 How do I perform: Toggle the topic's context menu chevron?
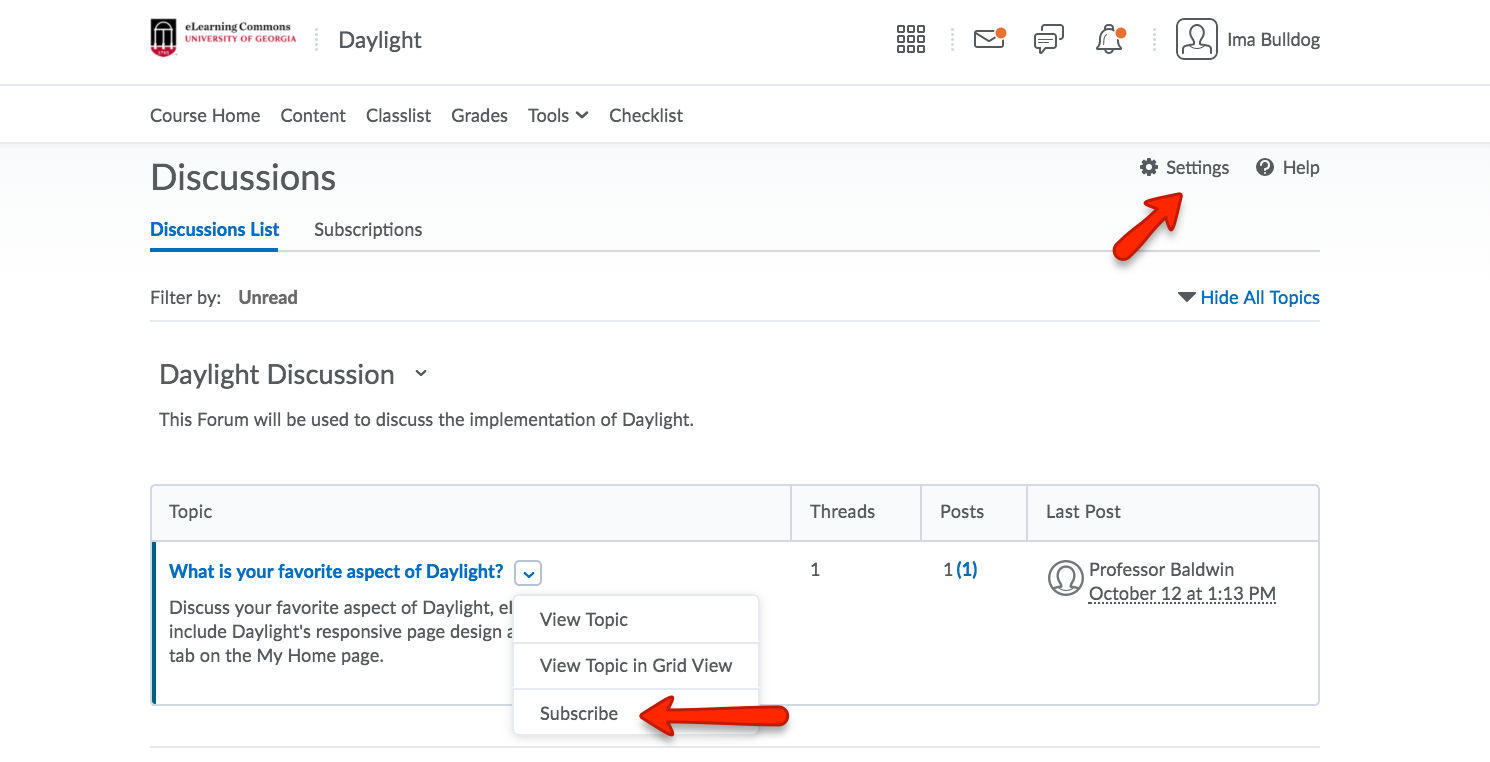coord(528,573)
